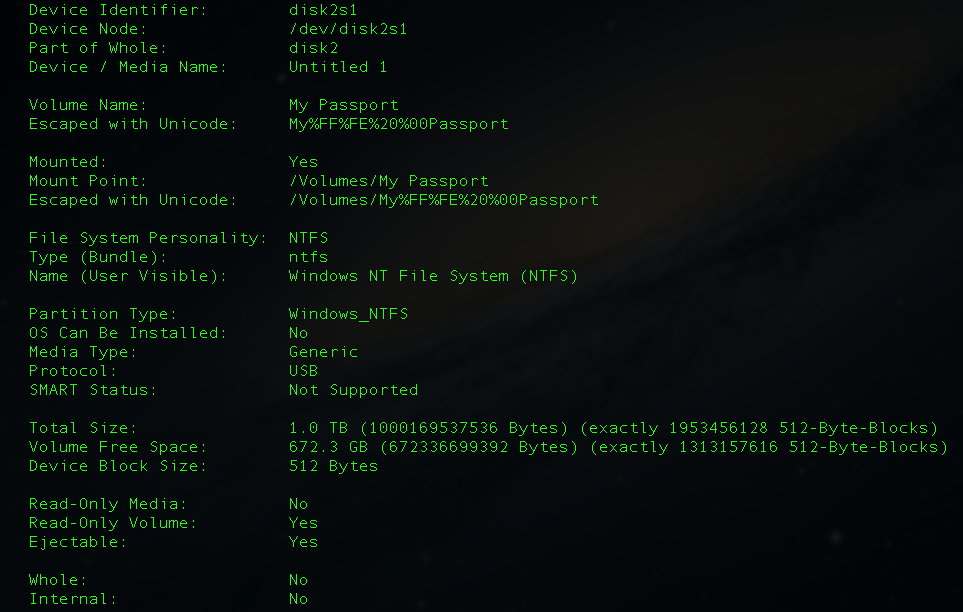Viewport: 963px width, 612px height.
Task: Click the Partition Type value Windows_NTFS
Action: [348, 314]
